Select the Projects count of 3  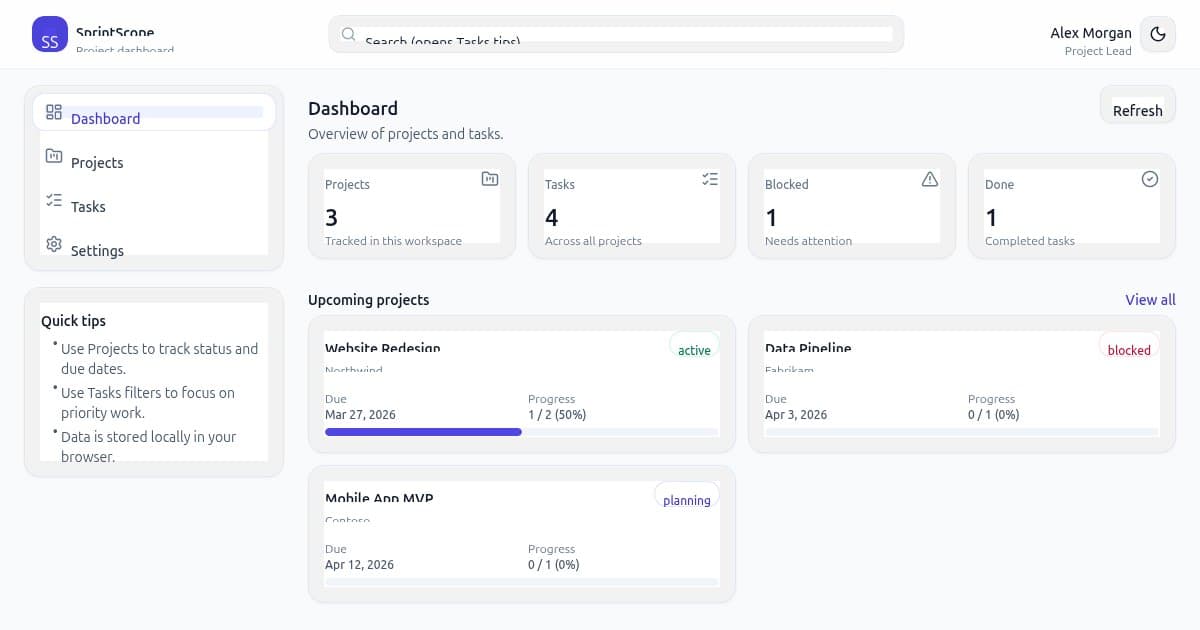331,217
